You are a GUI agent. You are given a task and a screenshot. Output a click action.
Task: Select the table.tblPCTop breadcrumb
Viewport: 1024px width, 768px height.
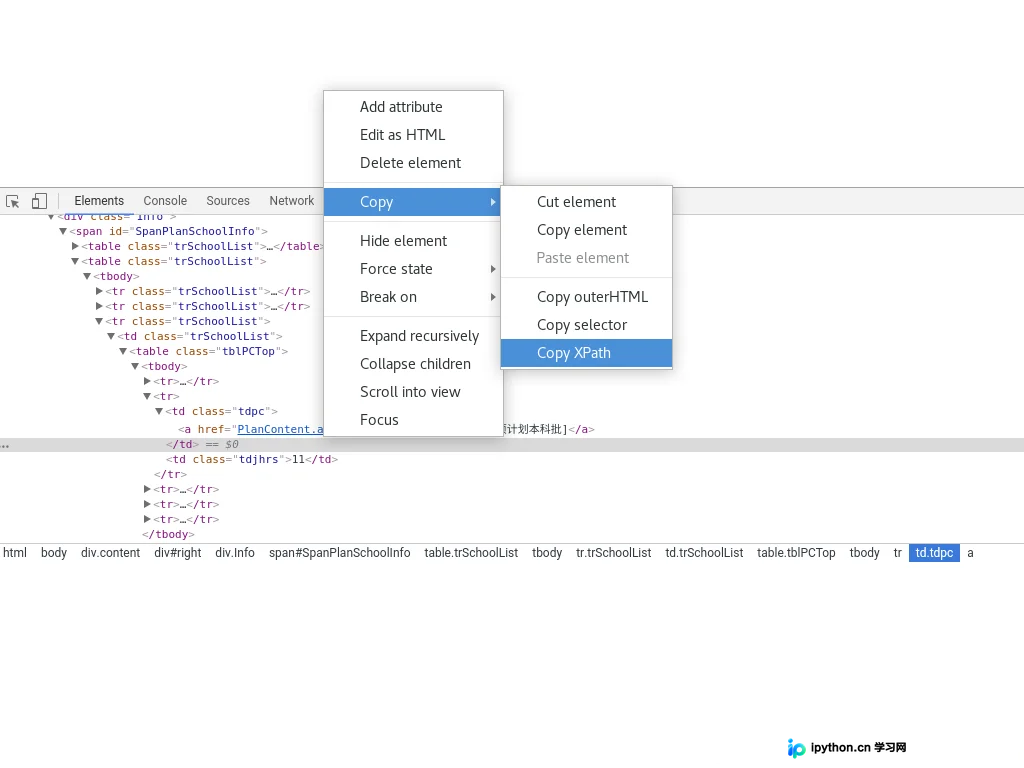click(x=796, y=553)
